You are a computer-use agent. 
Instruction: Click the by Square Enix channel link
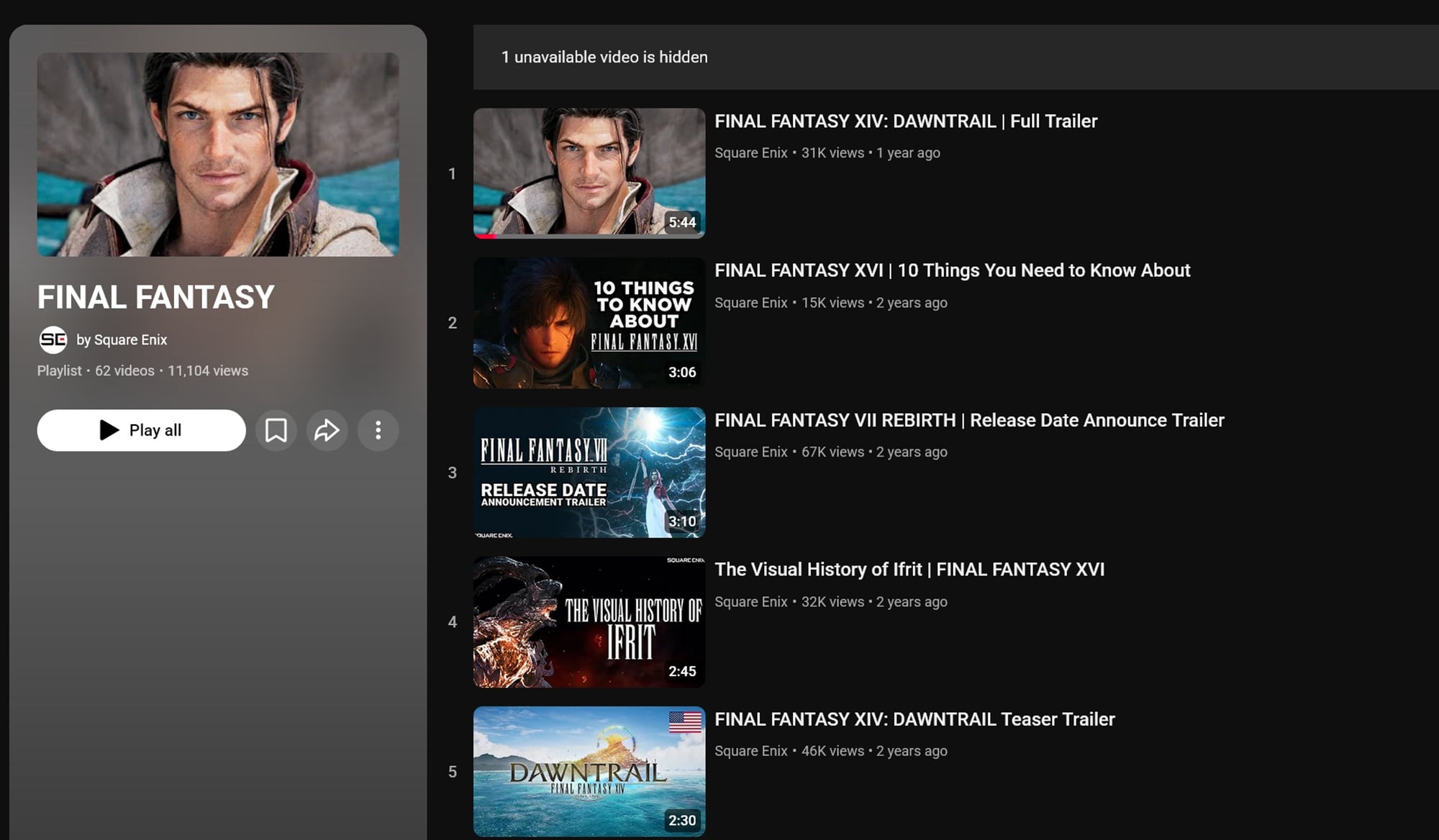pos(130,339)
